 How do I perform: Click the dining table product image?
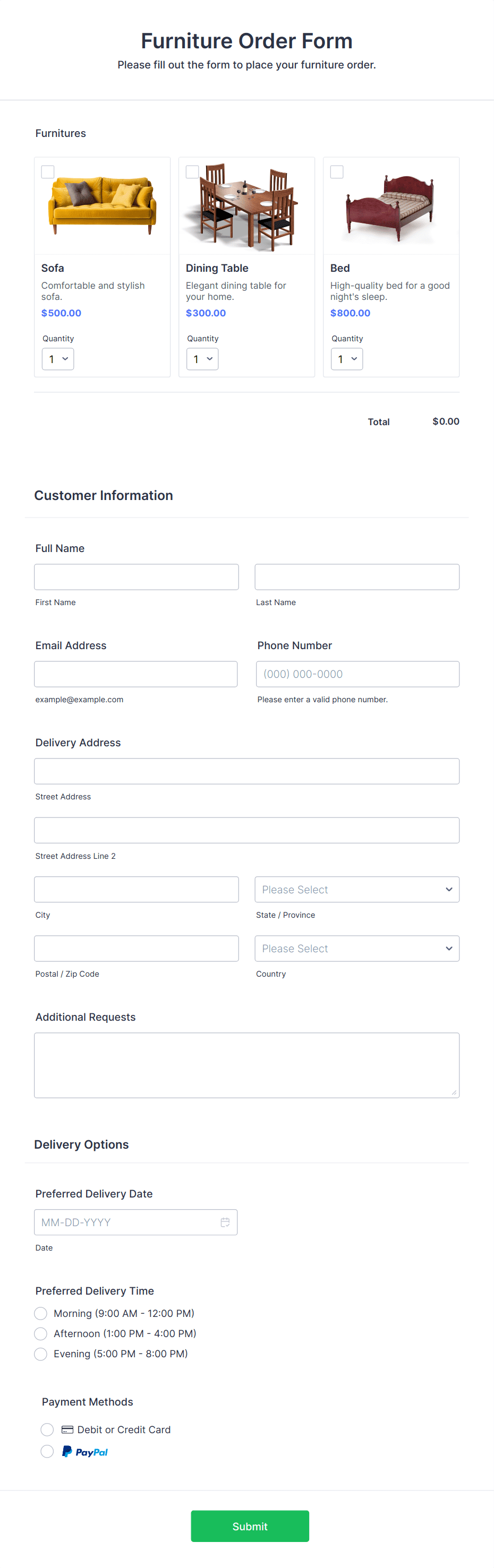click(246, 206)
